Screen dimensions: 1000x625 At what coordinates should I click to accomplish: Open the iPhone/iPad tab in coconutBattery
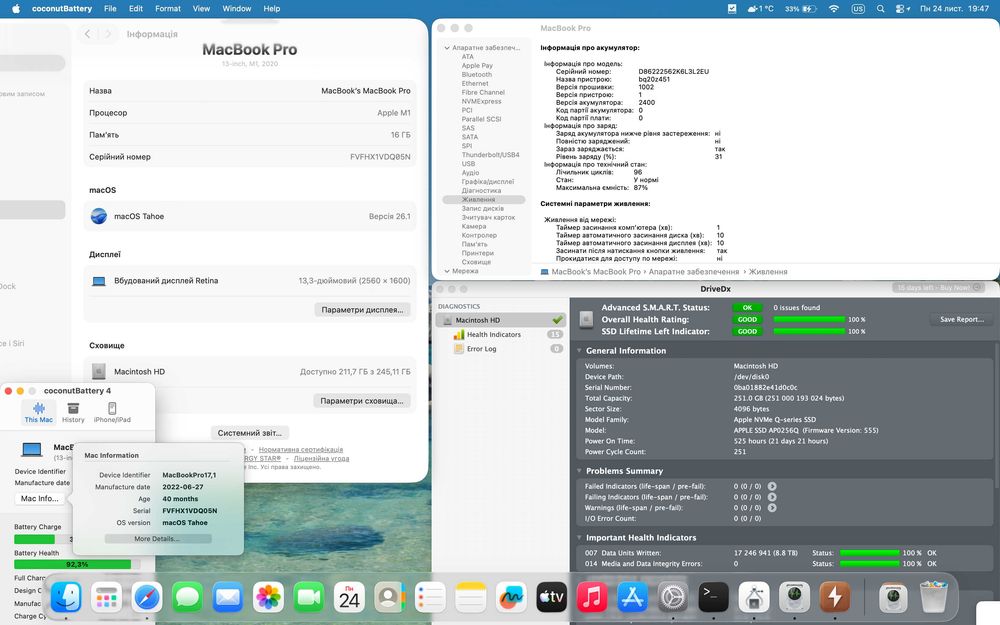[112, 413]
